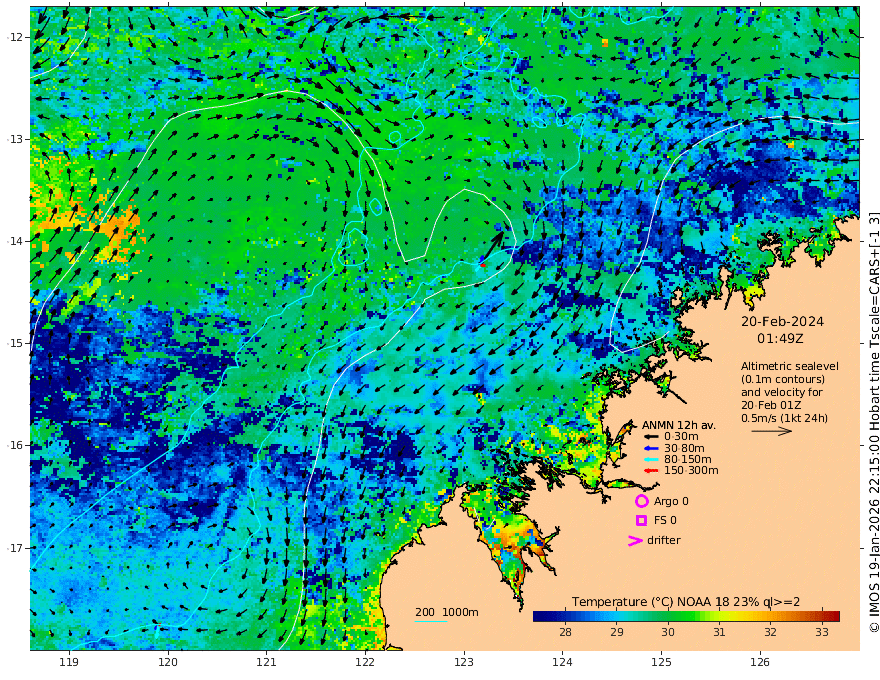
Task: Click the dark red end of temperature colorbar
Action: (836, 616)
